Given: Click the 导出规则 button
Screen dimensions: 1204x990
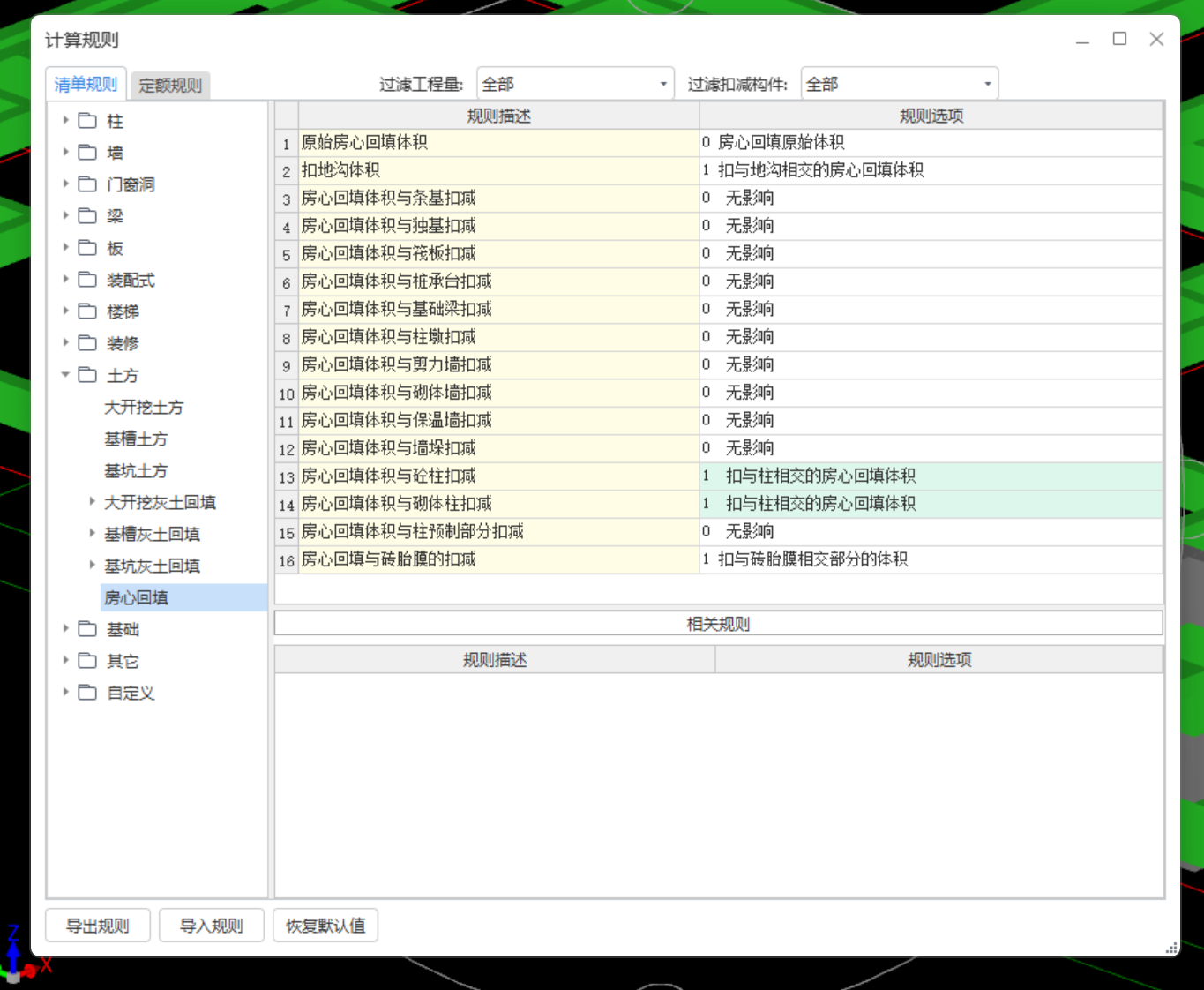Looking at the screenshot, I should 98,926.
